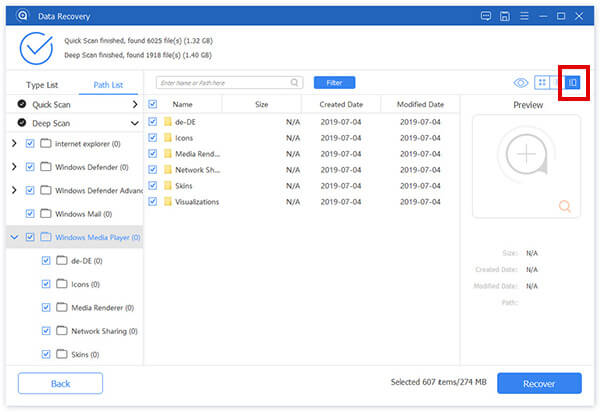Click the Quick Scan status bullet icon

click(22, 104)
